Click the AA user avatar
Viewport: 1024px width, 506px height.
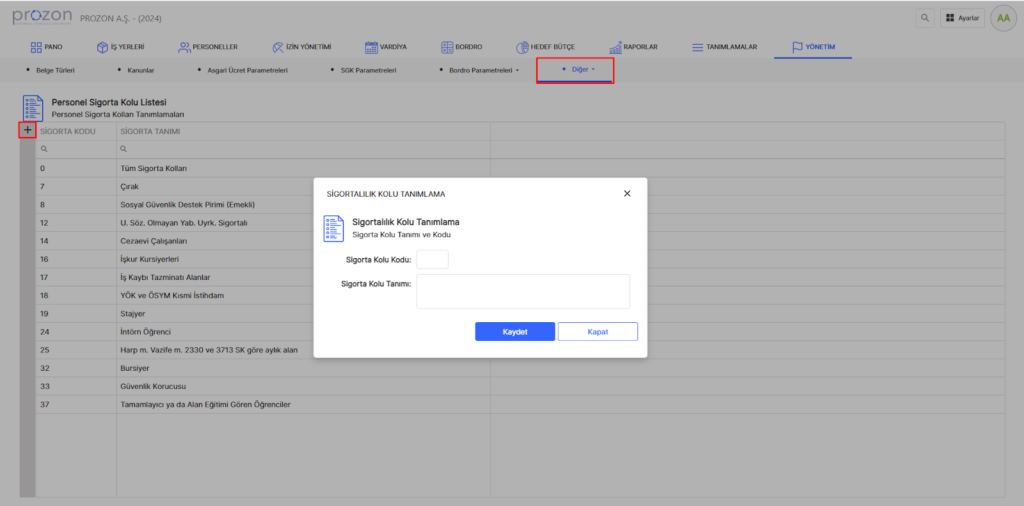coord(1001,18)
